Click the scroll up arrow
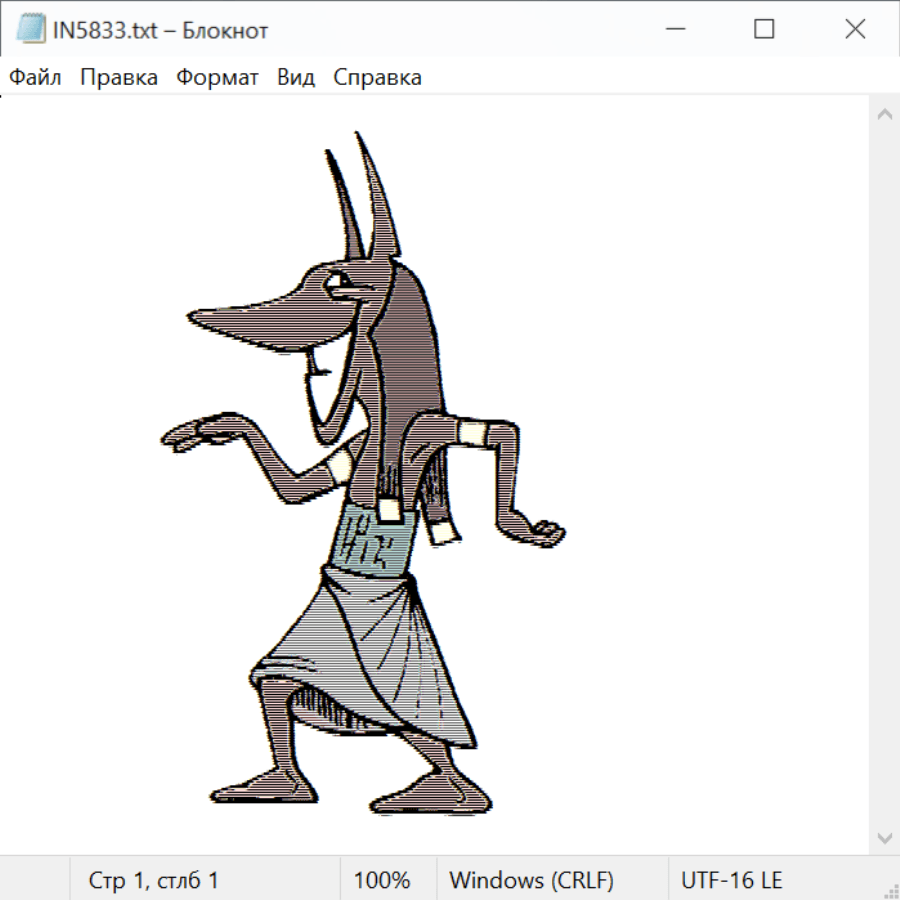The height and width of the screenshot is (900, 900). click(884, 115)
